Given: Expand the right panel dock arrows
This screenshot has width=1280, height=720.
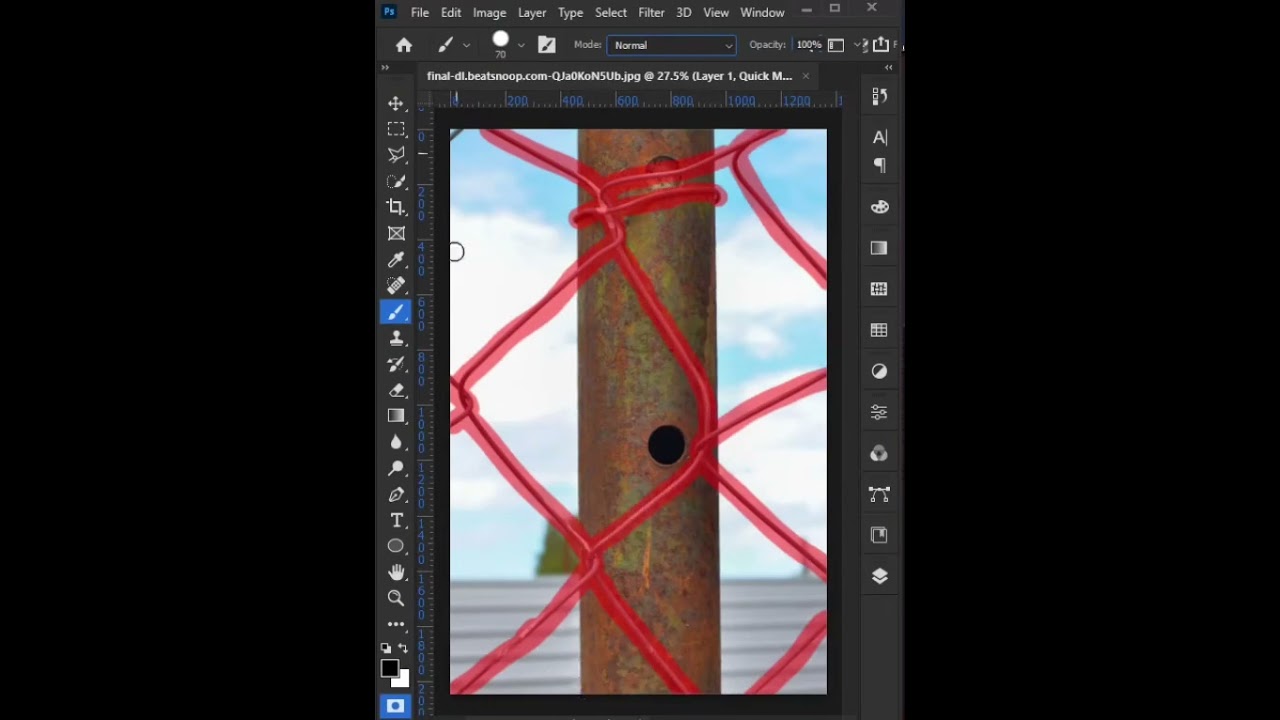Looking at the screenshot, I should pos(889,68).
